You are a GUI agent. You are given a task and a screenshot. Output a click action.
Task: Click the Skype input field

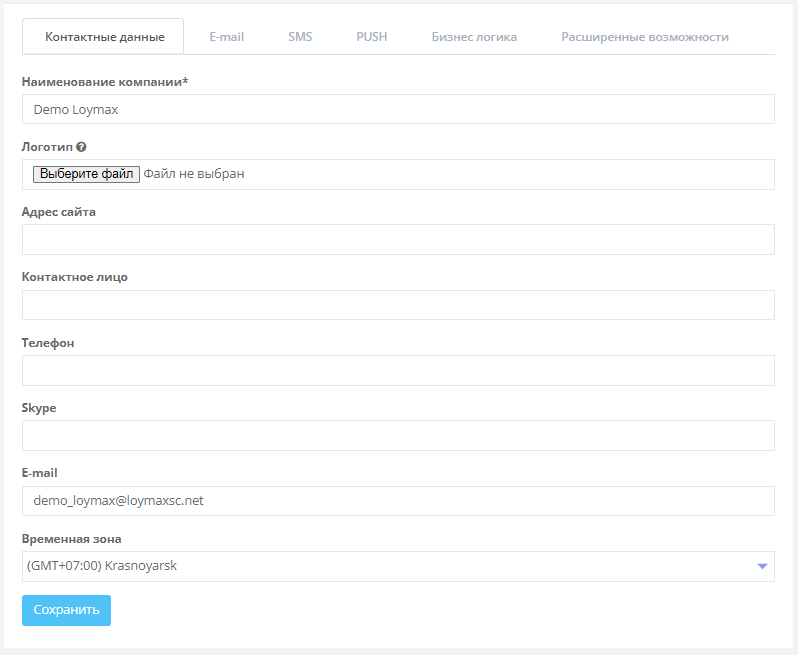[398, 435]
